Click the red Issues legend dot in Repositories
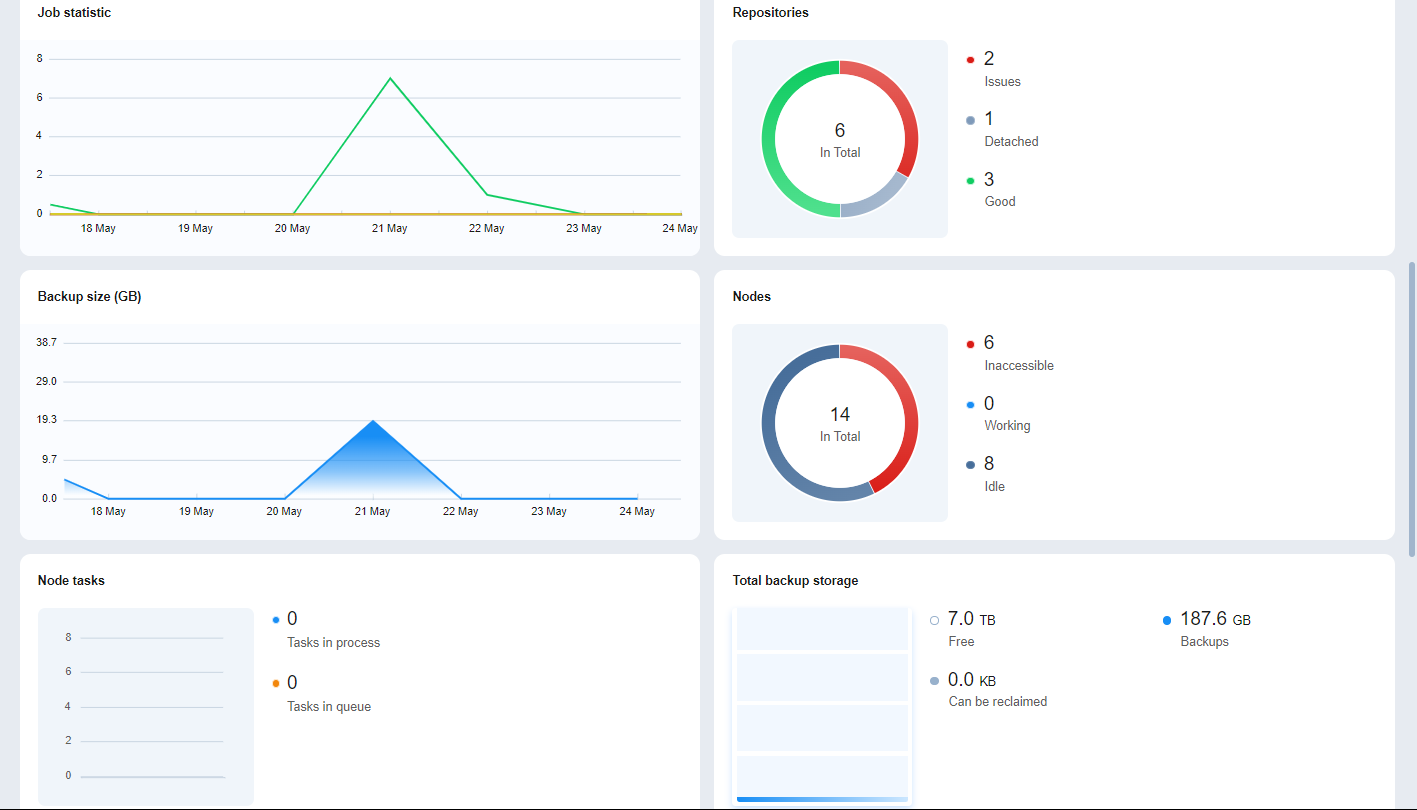Viewport: 1417px width, 810px height. click(x=970, y=60)
